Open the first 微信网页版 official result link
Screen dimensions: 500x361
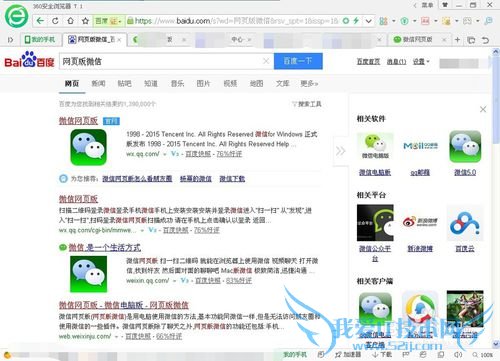tap(78, 121)
